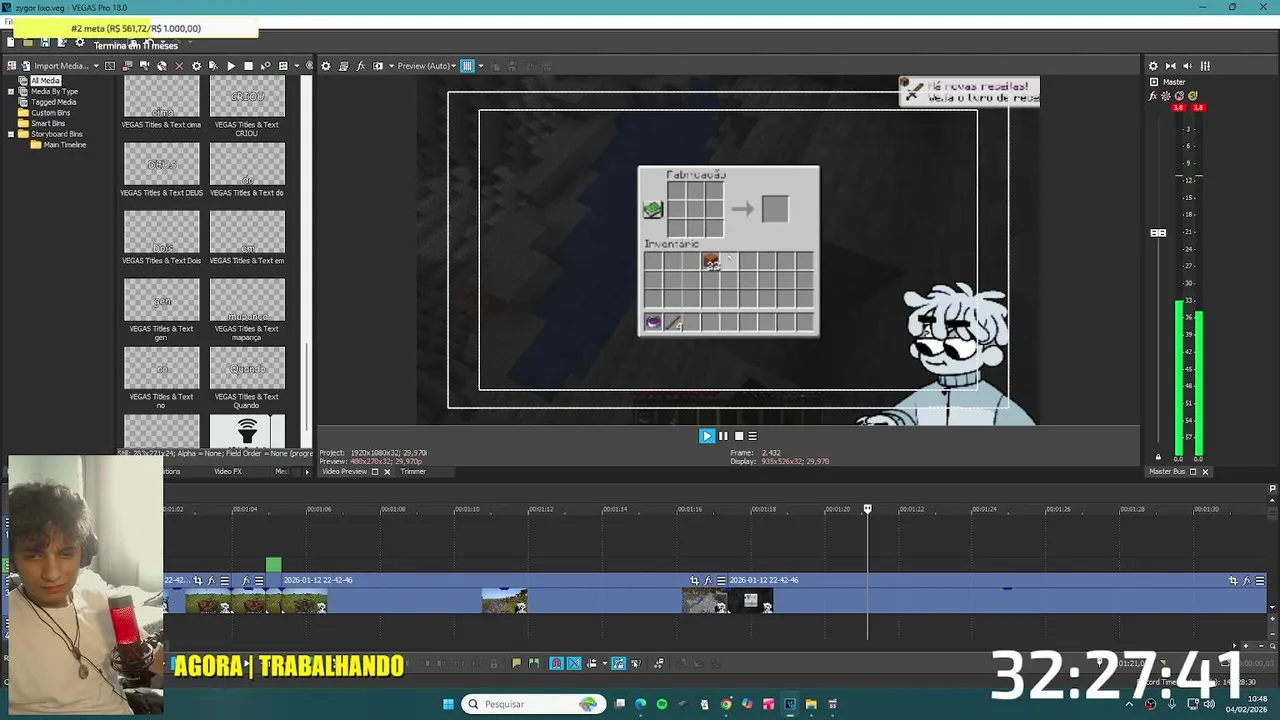The image size is (1280, 720).
Task: Open the Project Media views icon
Action: (283, 66)
